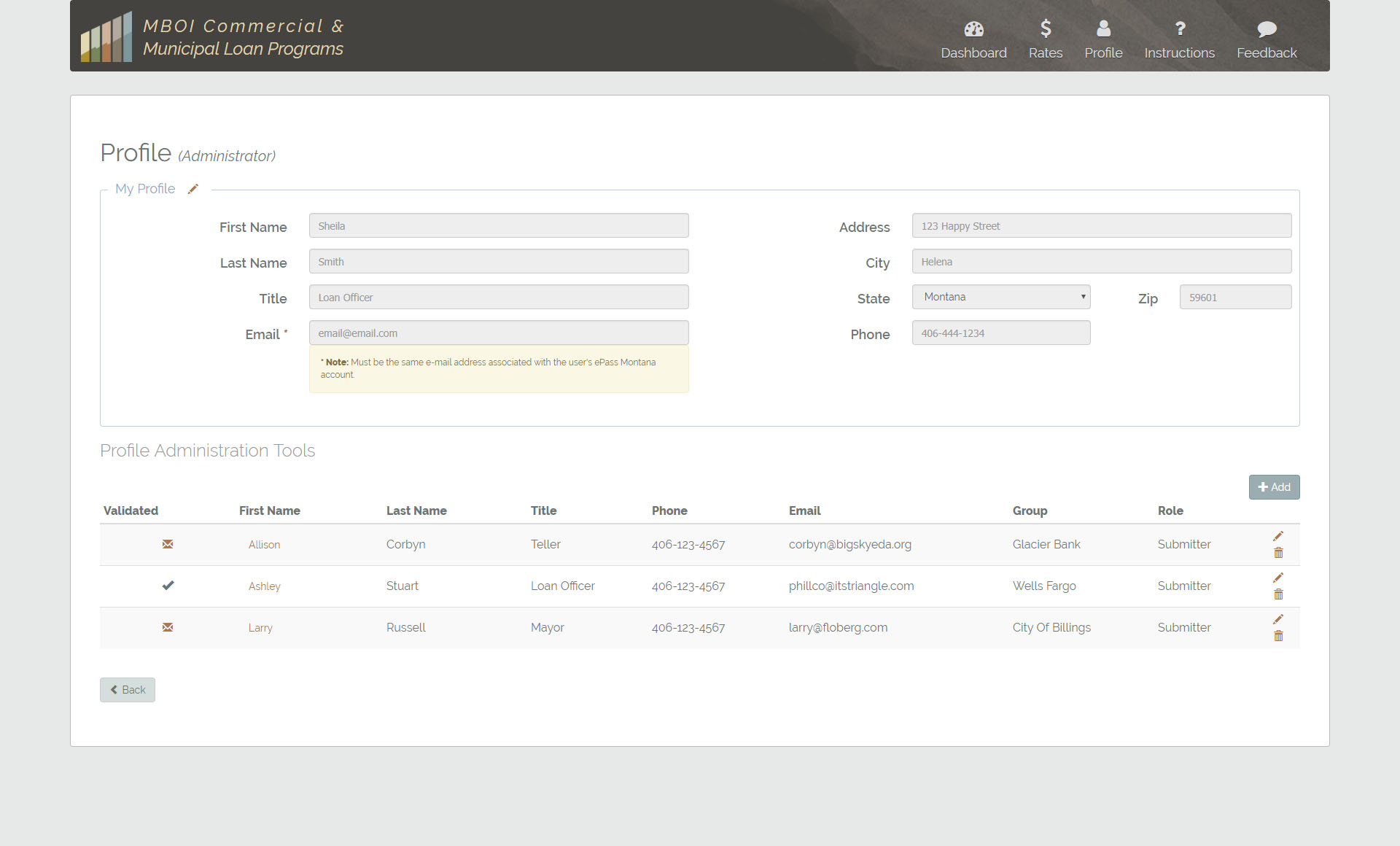This screenshot has height=846, width=1400.
Task: Open the Instructions question mark icon
Action: point(1180,28)
